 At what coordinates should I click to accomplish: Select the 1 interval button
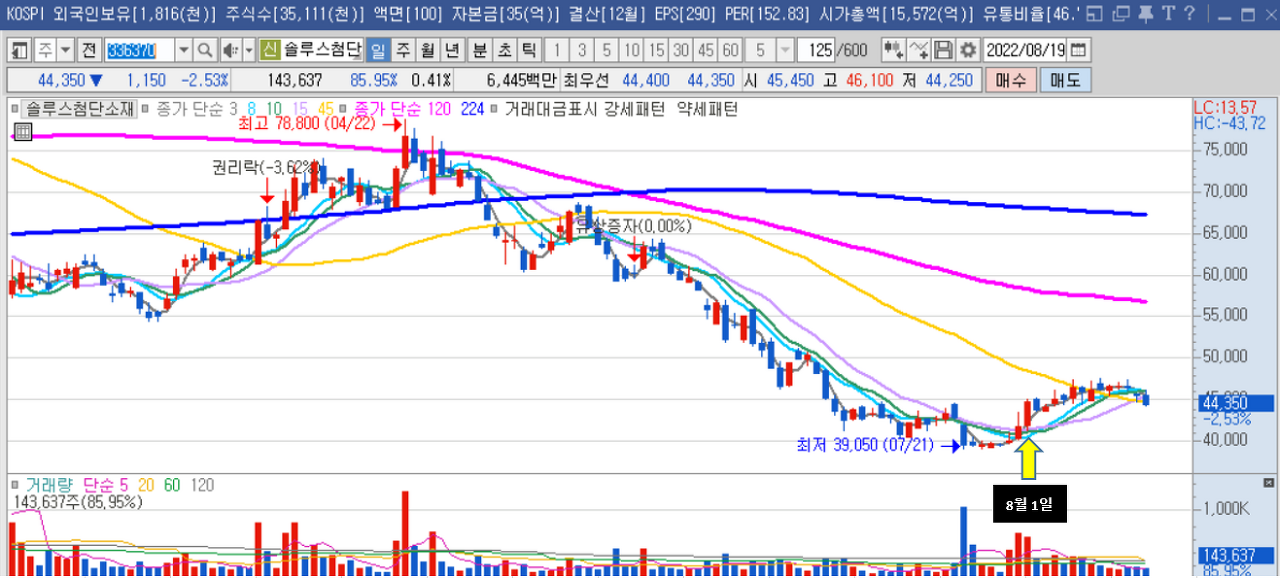[556, 50]
